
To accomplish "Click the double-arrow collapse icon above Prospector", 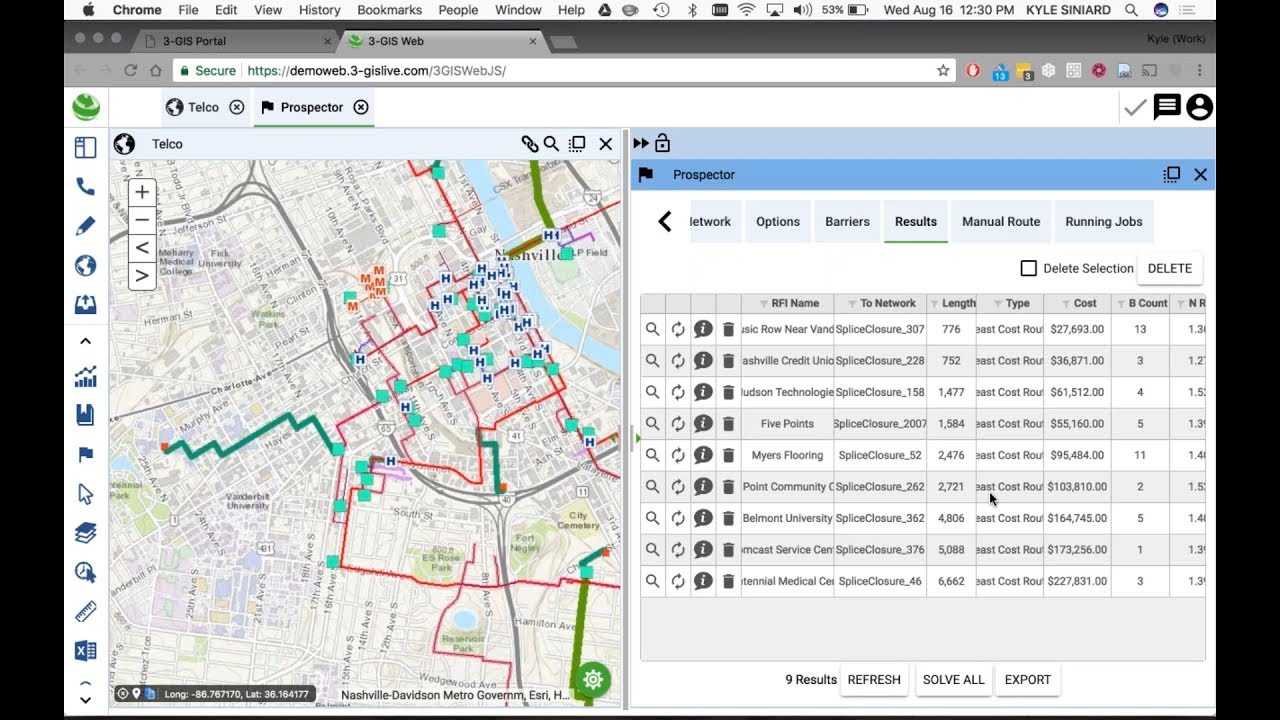I will 641,144.
